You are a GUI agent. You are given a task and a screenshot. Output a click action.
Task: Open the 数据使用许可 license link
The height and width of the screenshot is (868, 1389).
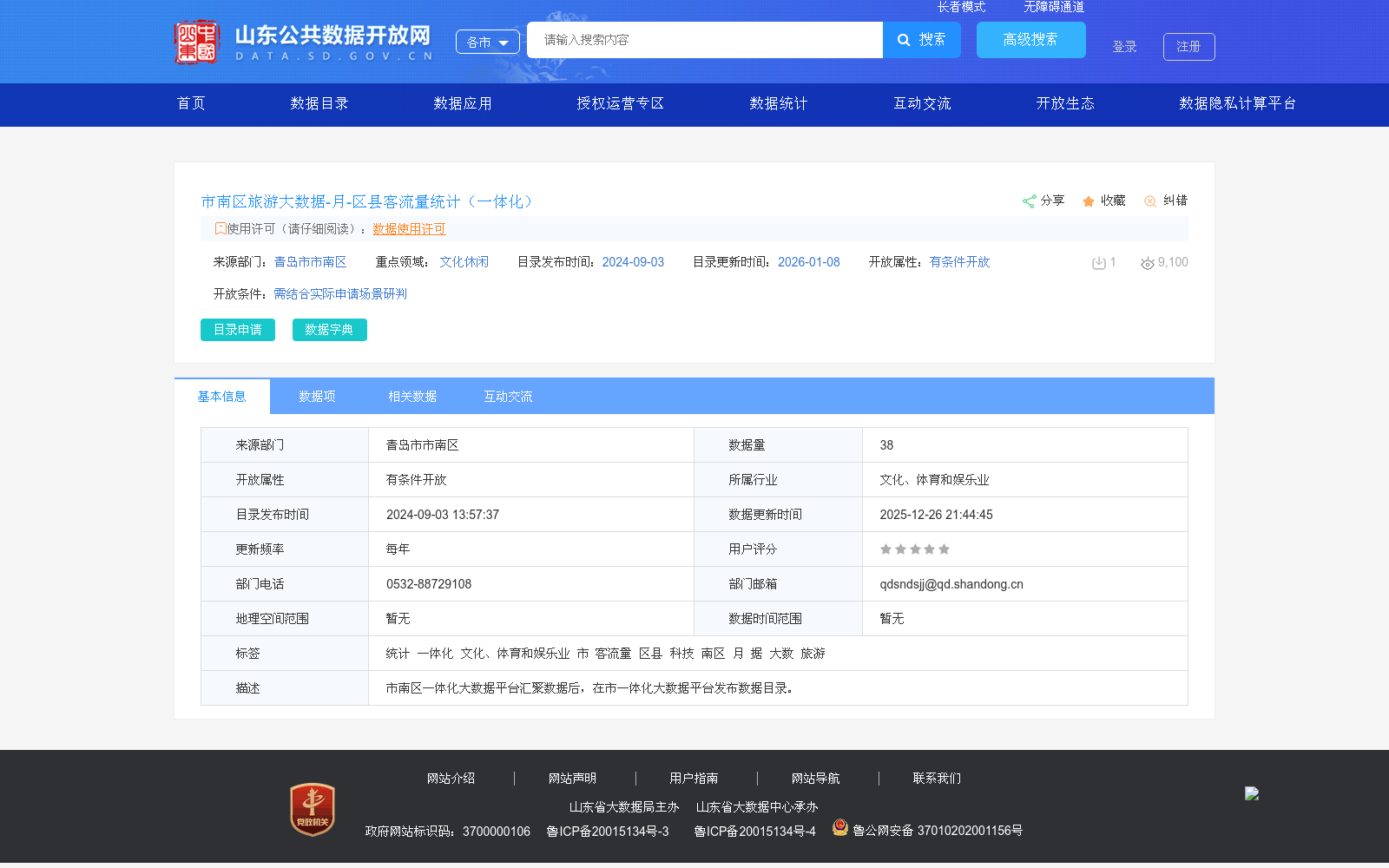point(409,229)
